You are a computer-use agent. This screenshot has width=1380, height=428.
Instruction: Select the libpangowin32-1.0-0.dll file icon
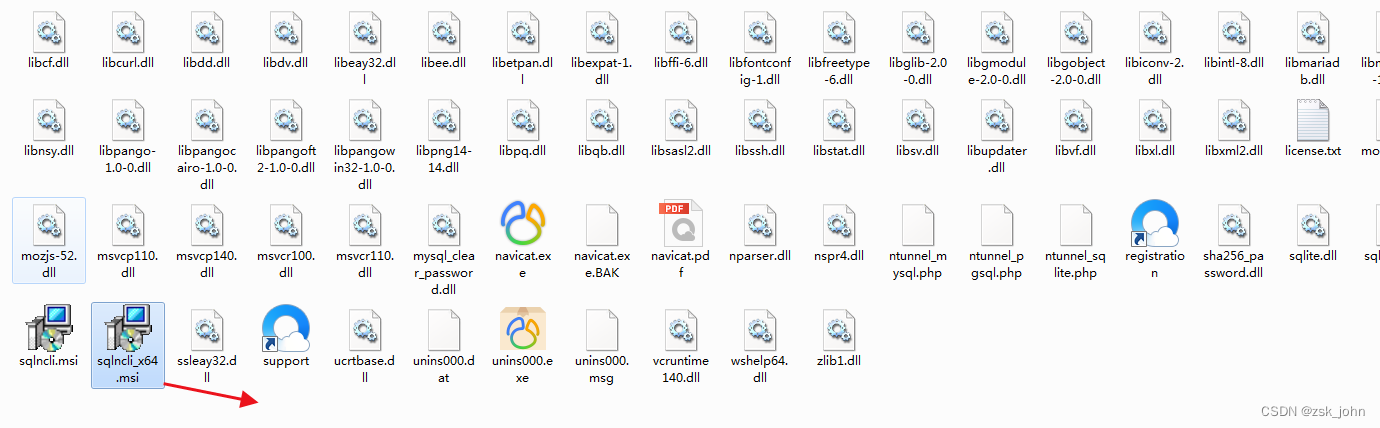click(x=365, y=120)
